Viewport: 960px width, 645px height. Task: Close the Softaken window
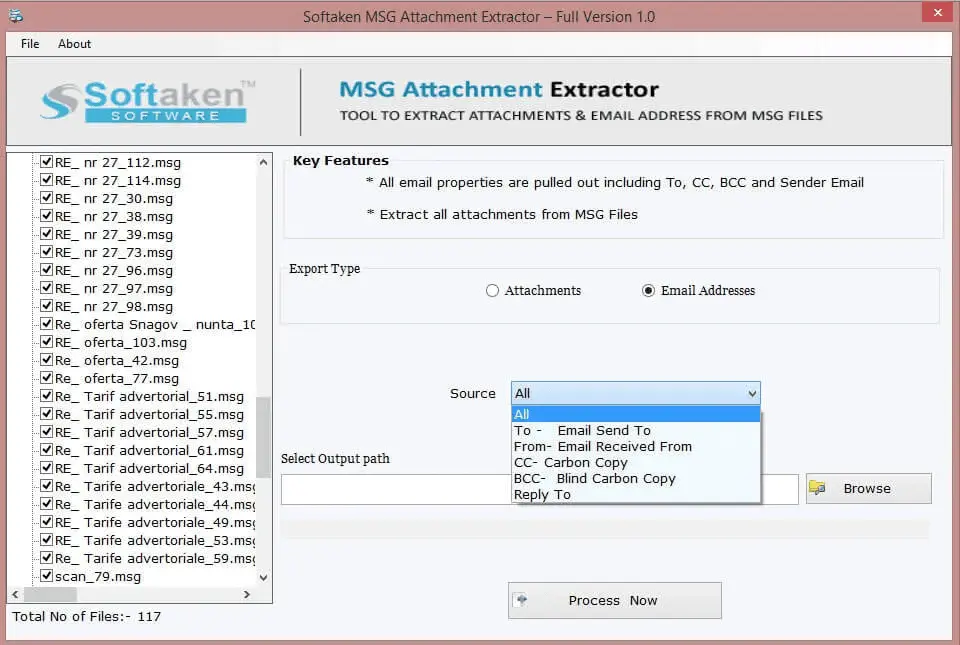click(937, 12)
